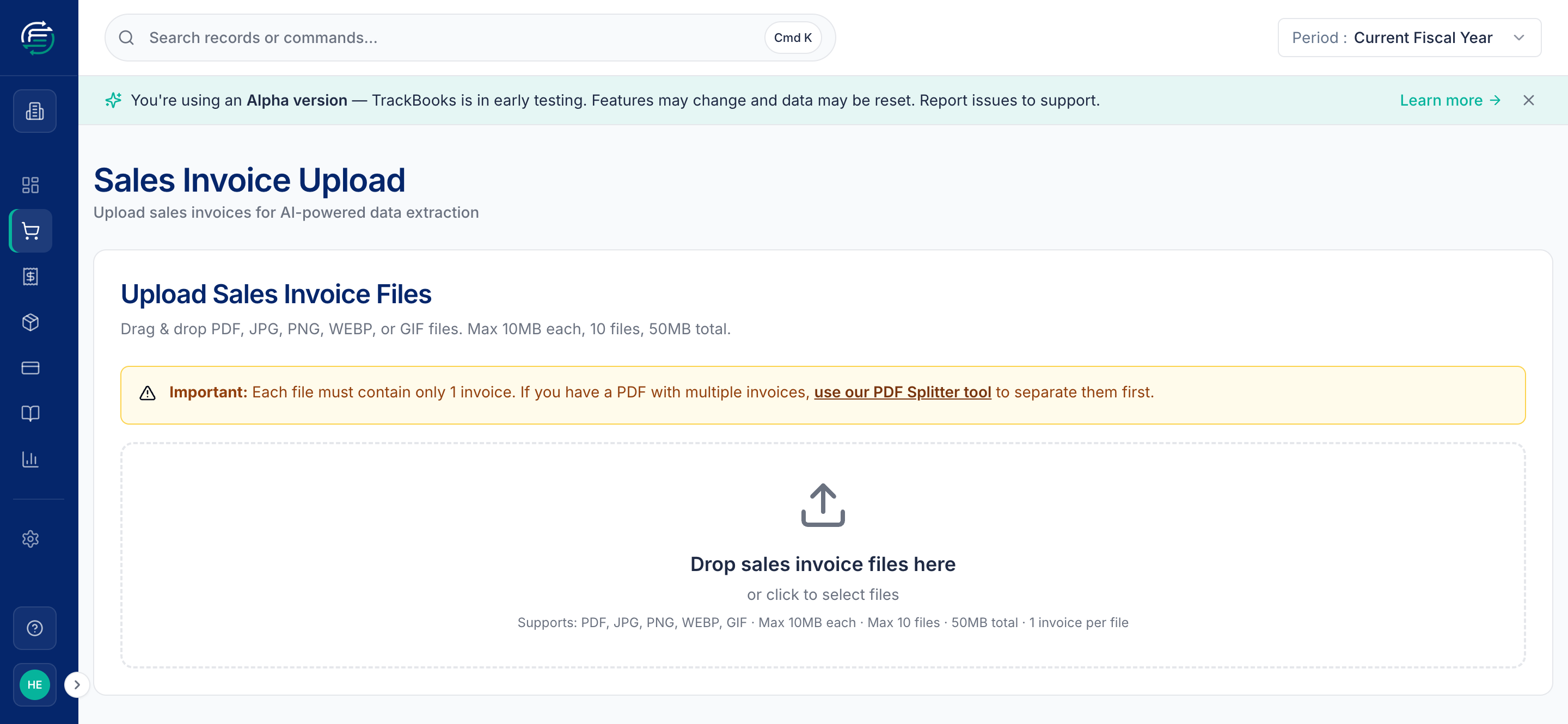
Task: Click the TrackBooks logo icon
Action: pyautogui.click(x=37, y=38)
